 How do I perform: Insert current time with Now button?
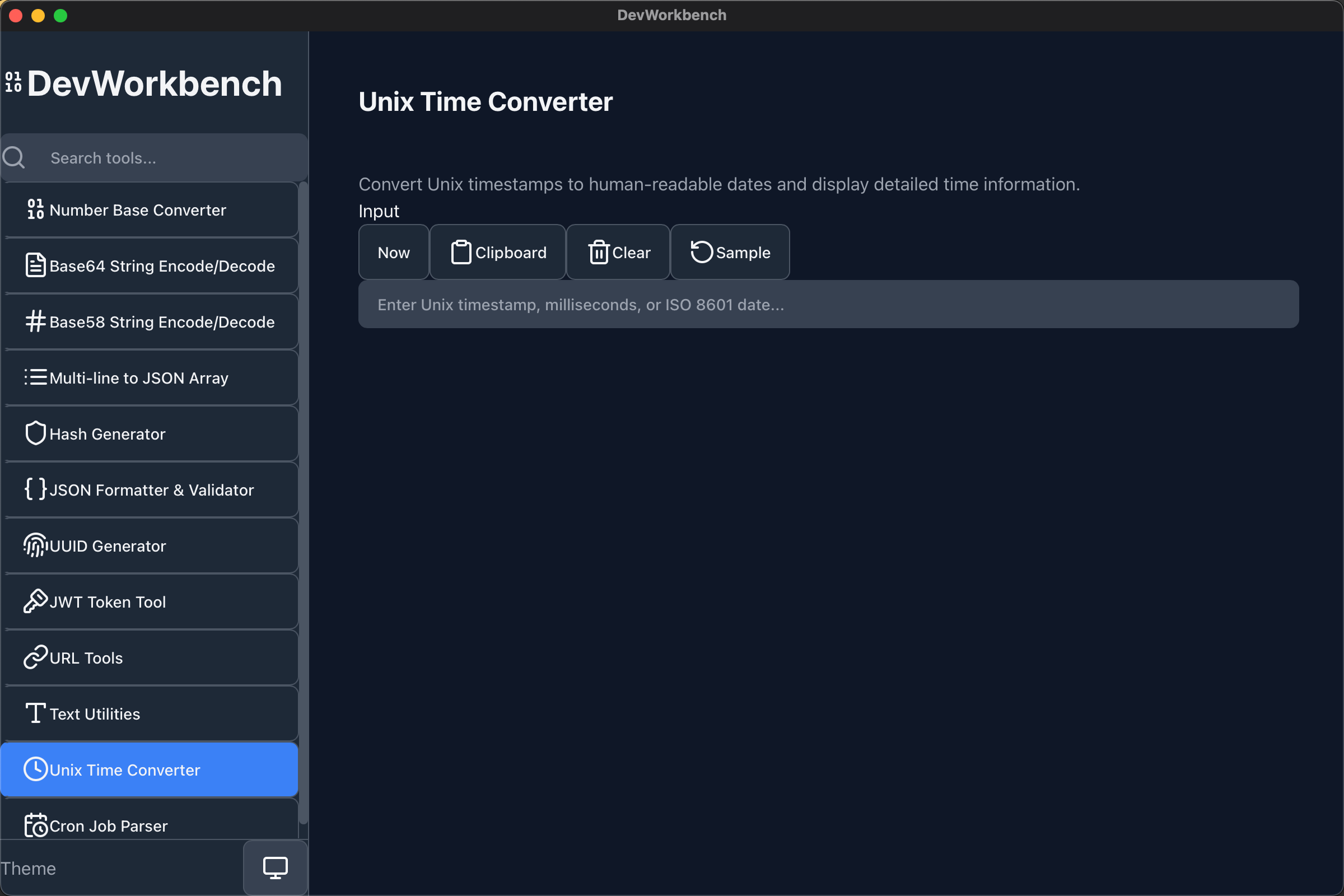(x=394, y=252)
